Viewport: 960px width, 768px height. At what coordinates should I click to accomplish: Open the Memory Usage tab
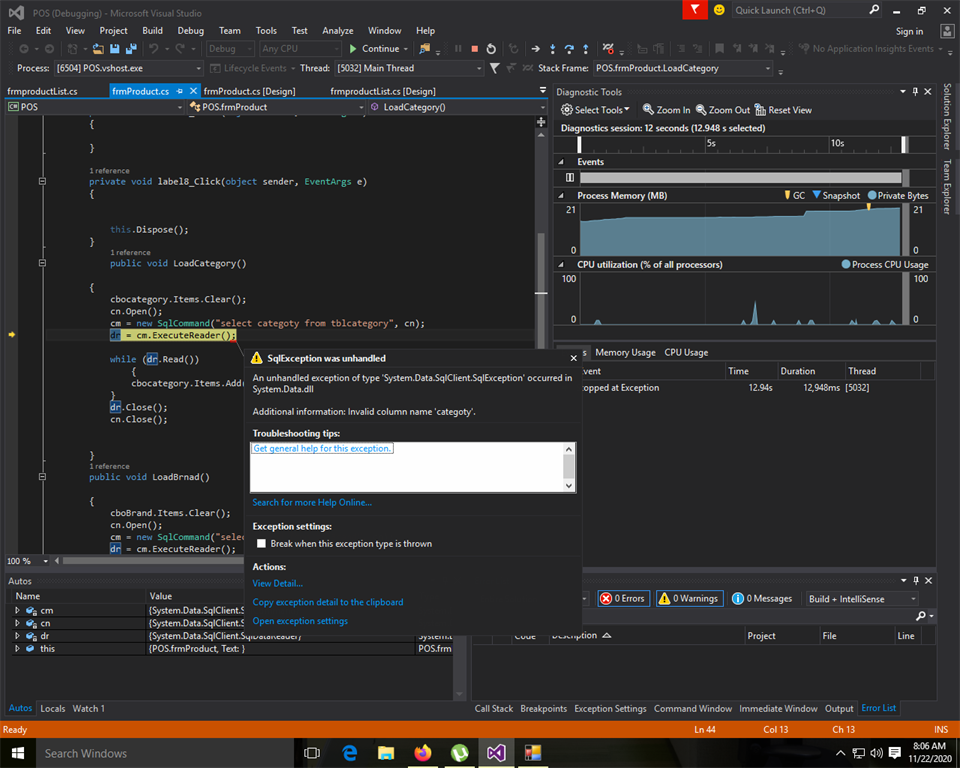point(625,352)
